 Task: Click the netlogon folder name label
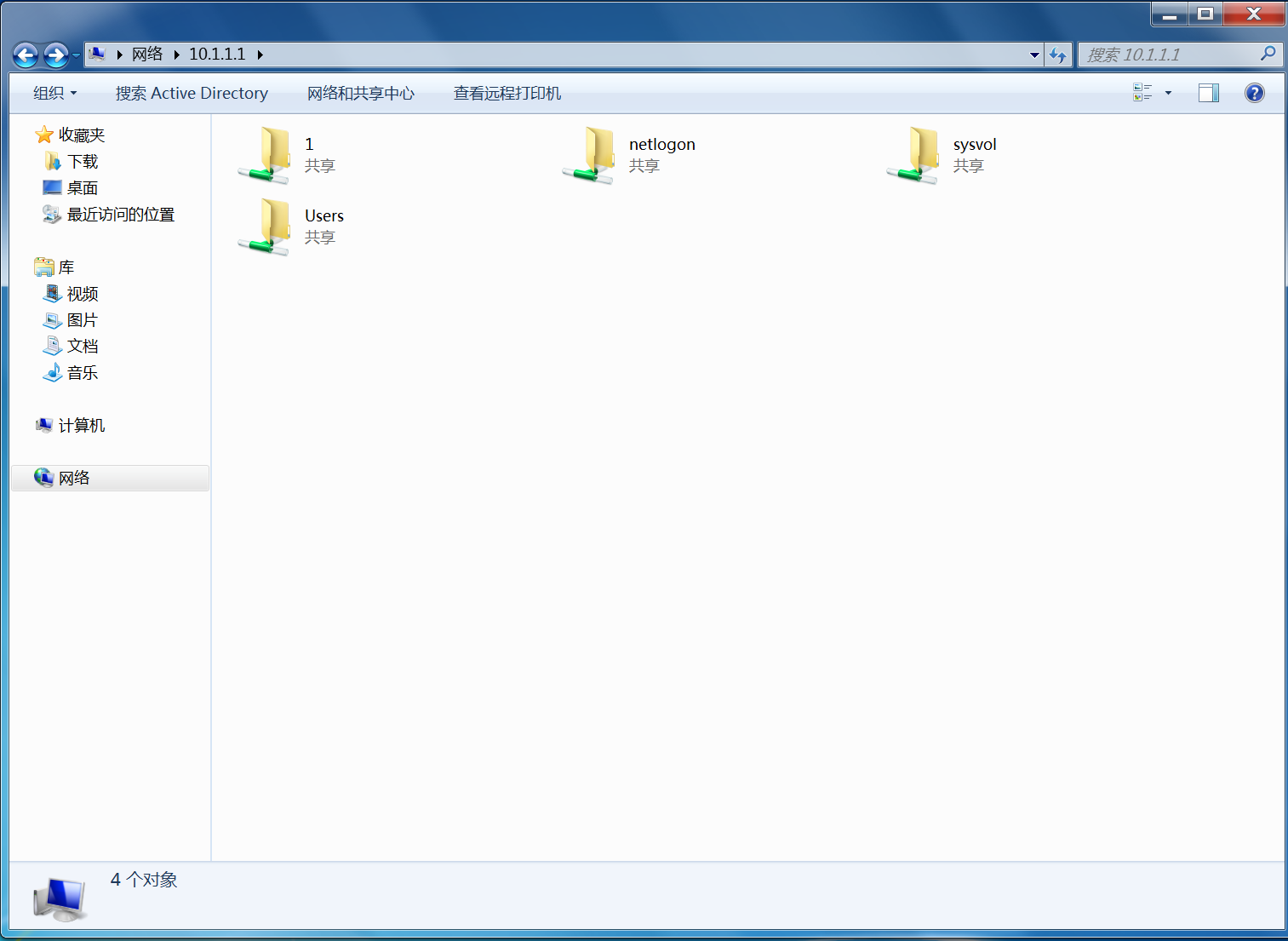point(662,144)
